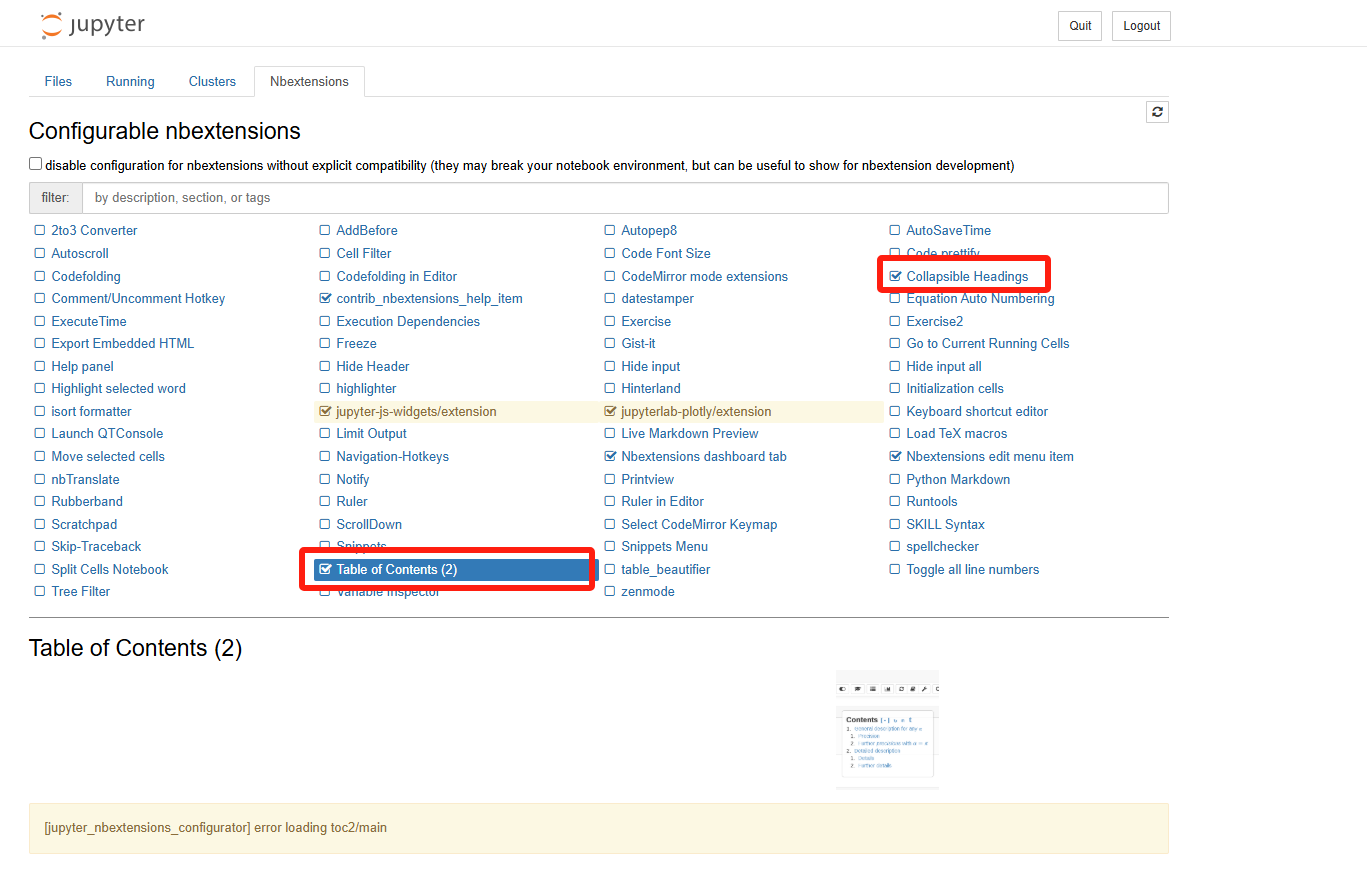Uncheck Nbextensions dashboard tab checkbox
1367x869 pixels.
pos(610,456)
